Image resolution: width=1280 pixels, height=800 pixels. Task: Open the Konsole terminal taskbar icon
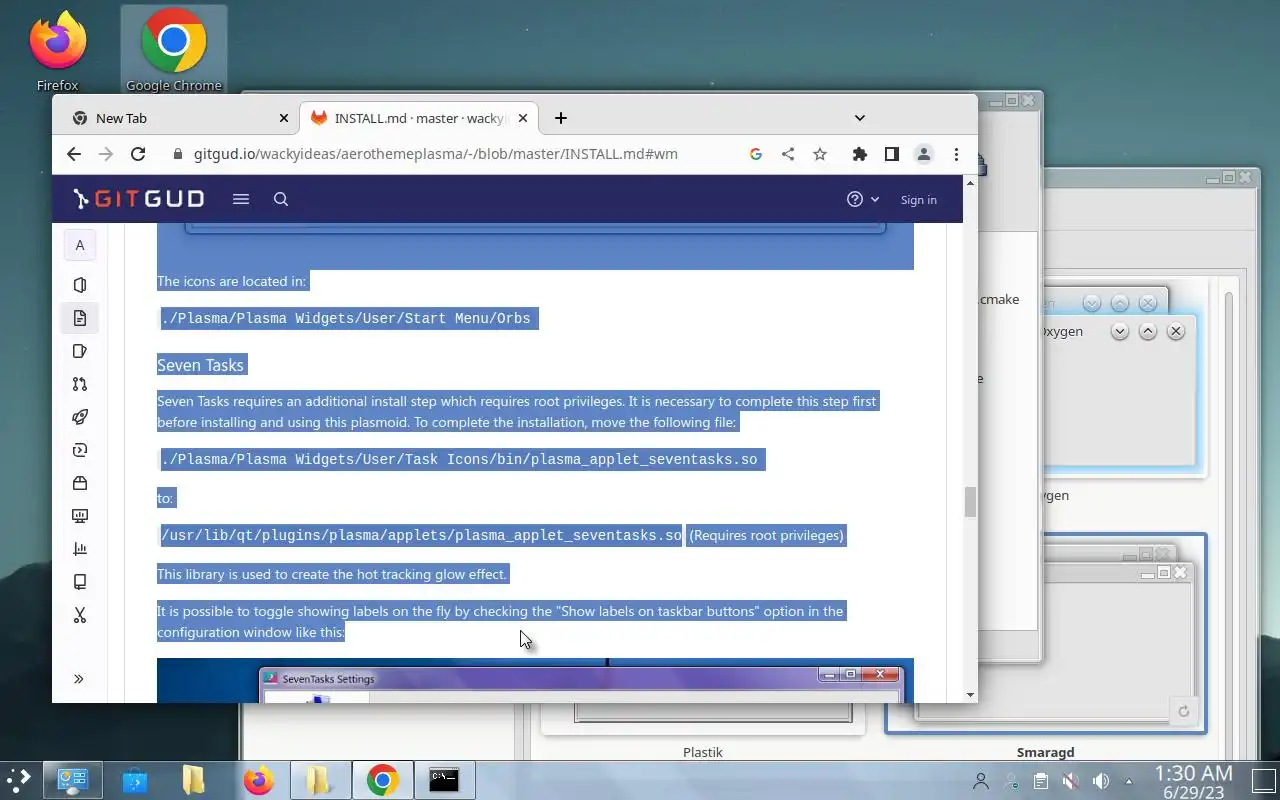pyautogui.click(x=443, y=780)
